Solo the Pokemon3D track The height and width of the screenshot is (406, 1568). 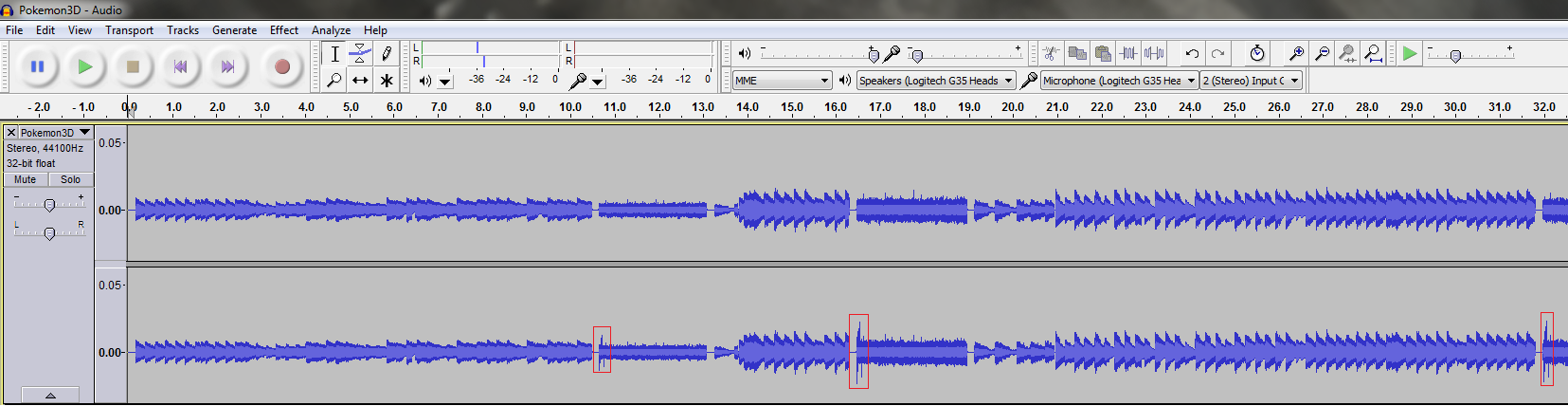(70, 179)
